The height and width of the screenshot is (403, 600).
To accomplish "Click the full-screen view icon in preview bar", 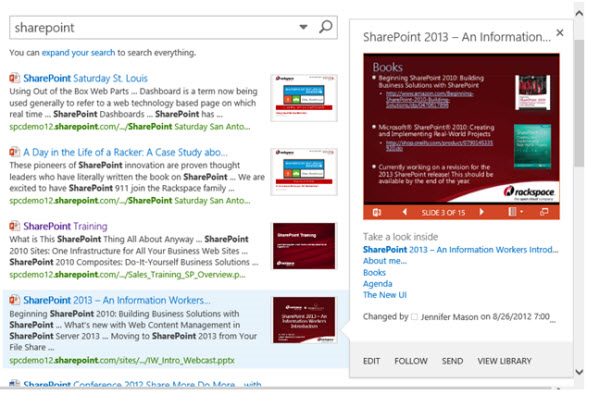I will pyautogui.click(x=544, y=212).
